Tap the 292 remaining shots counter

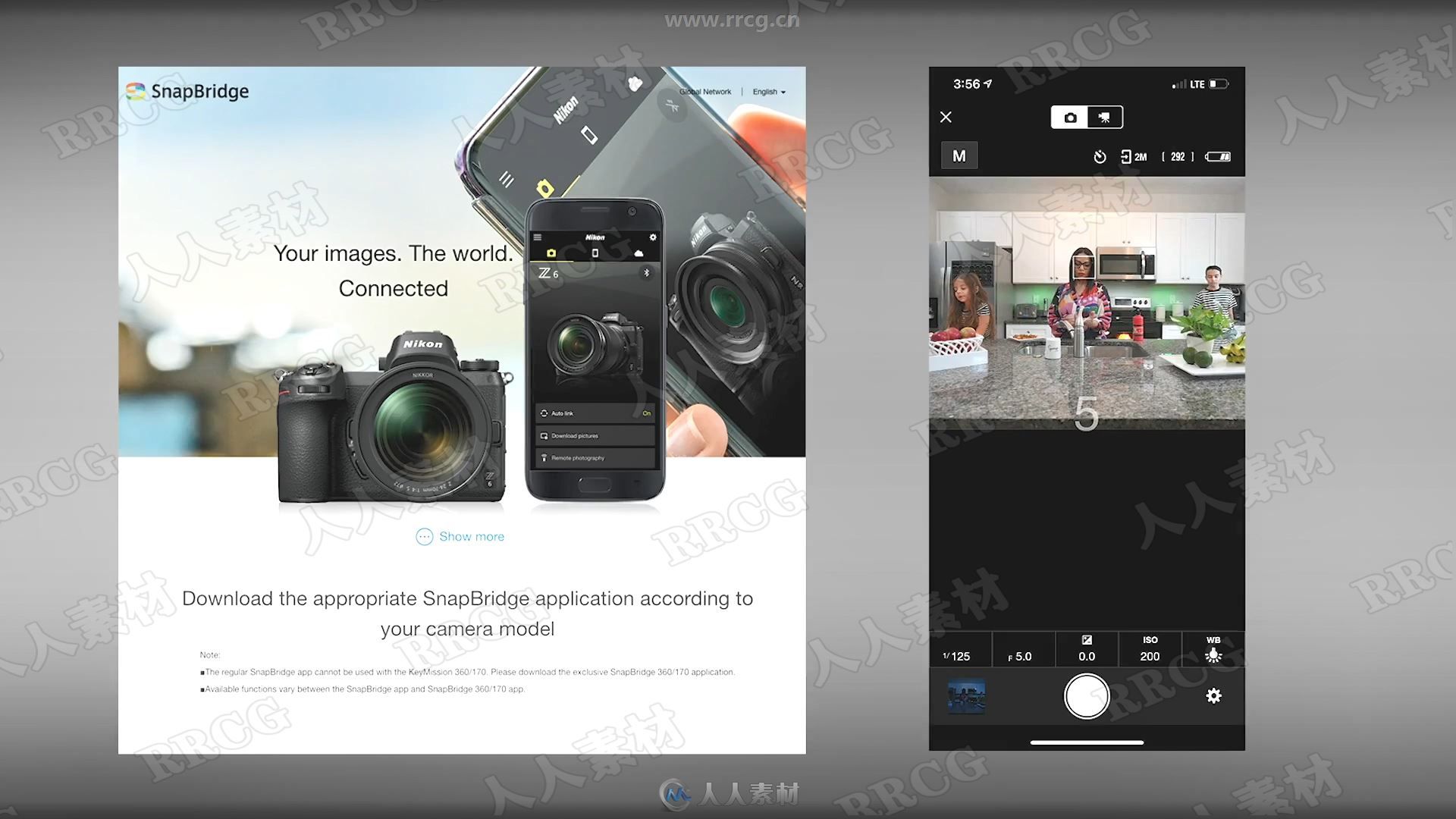(x=1178, y=157)
